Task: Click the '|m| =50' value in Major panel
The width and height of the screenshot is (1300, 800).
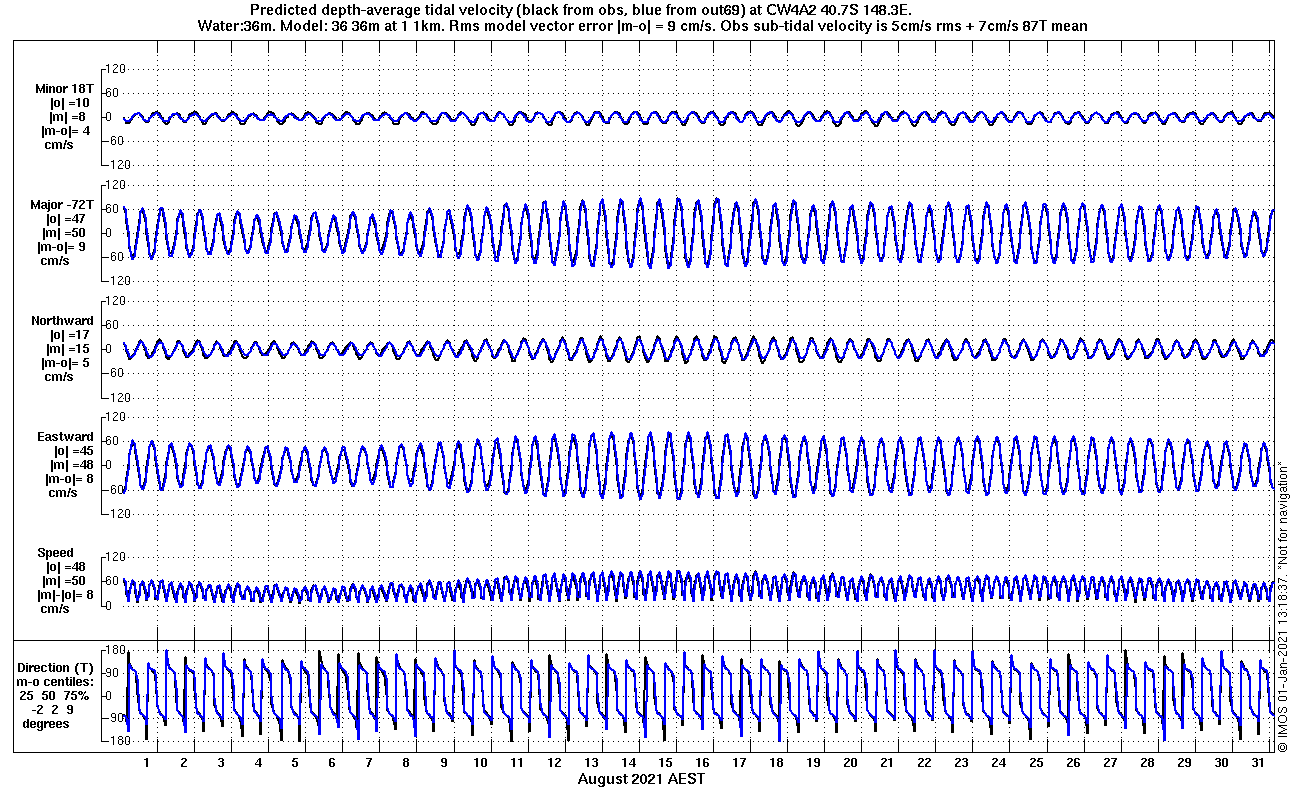Action: [x=66, y=233]
